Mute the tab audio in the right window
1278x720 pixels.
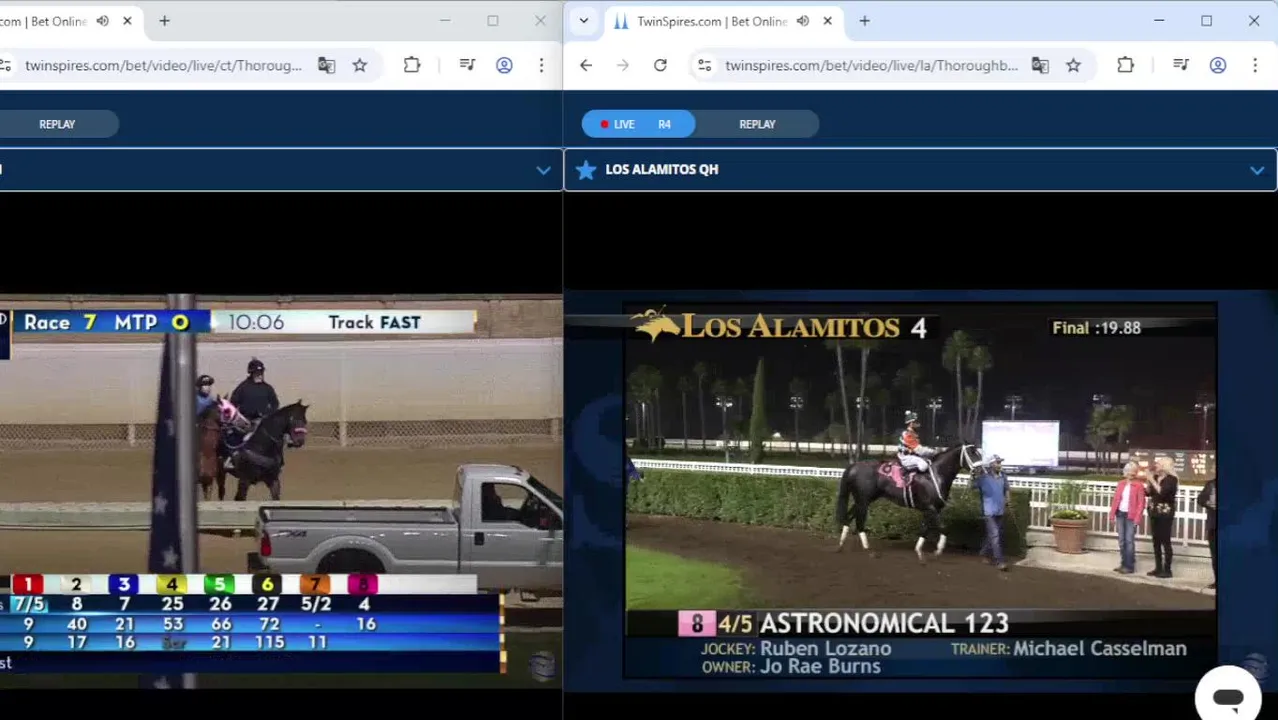coord(802,21)
